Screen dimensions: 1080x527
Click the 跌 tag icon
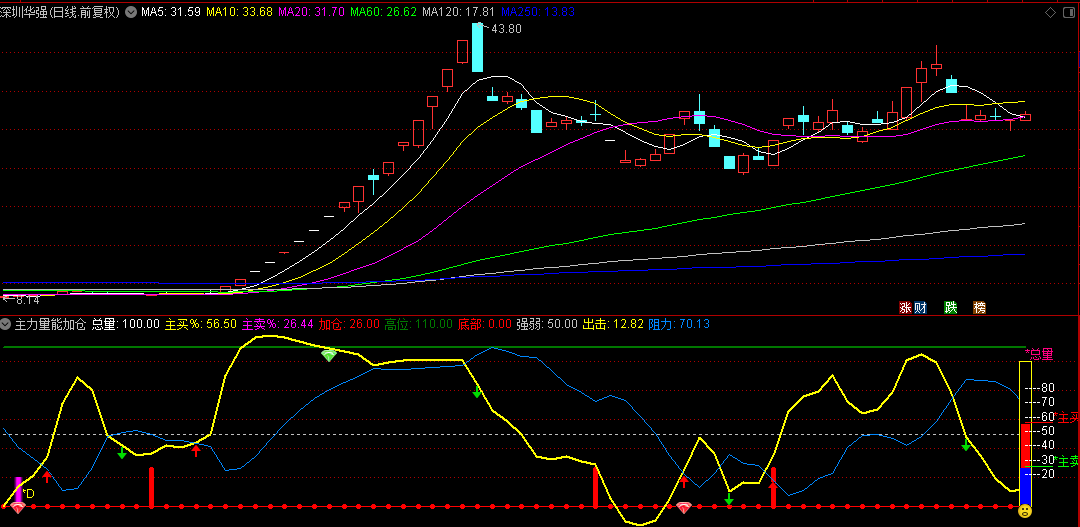pyautogui.click(x=951, y=308)
